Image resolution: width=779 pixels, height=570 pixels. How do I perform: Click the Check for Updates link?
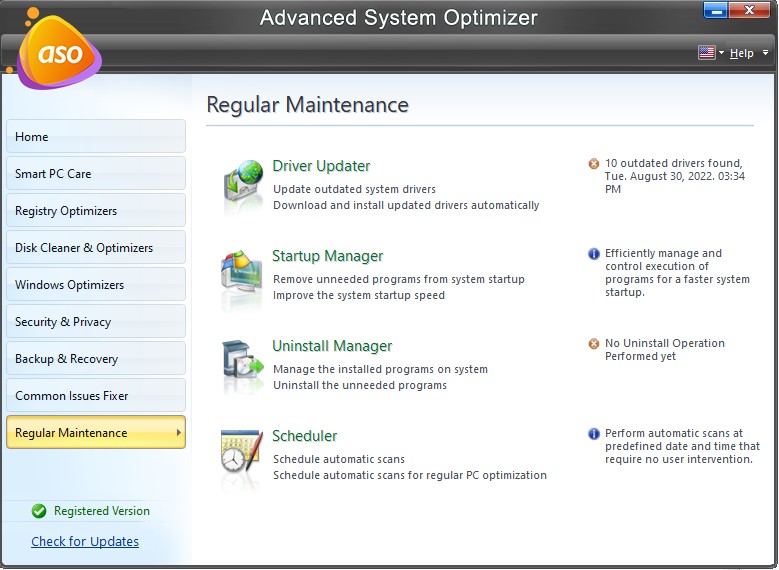[85, 541]
